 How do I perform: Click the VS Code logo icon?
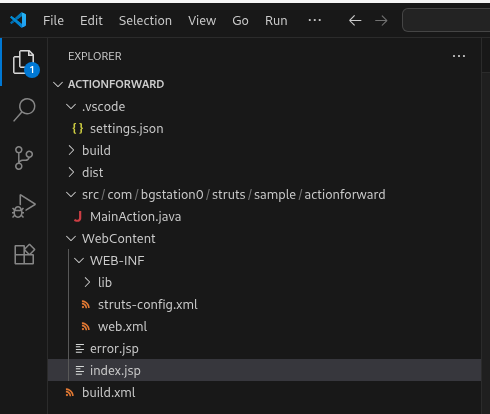tap(18, 20)
